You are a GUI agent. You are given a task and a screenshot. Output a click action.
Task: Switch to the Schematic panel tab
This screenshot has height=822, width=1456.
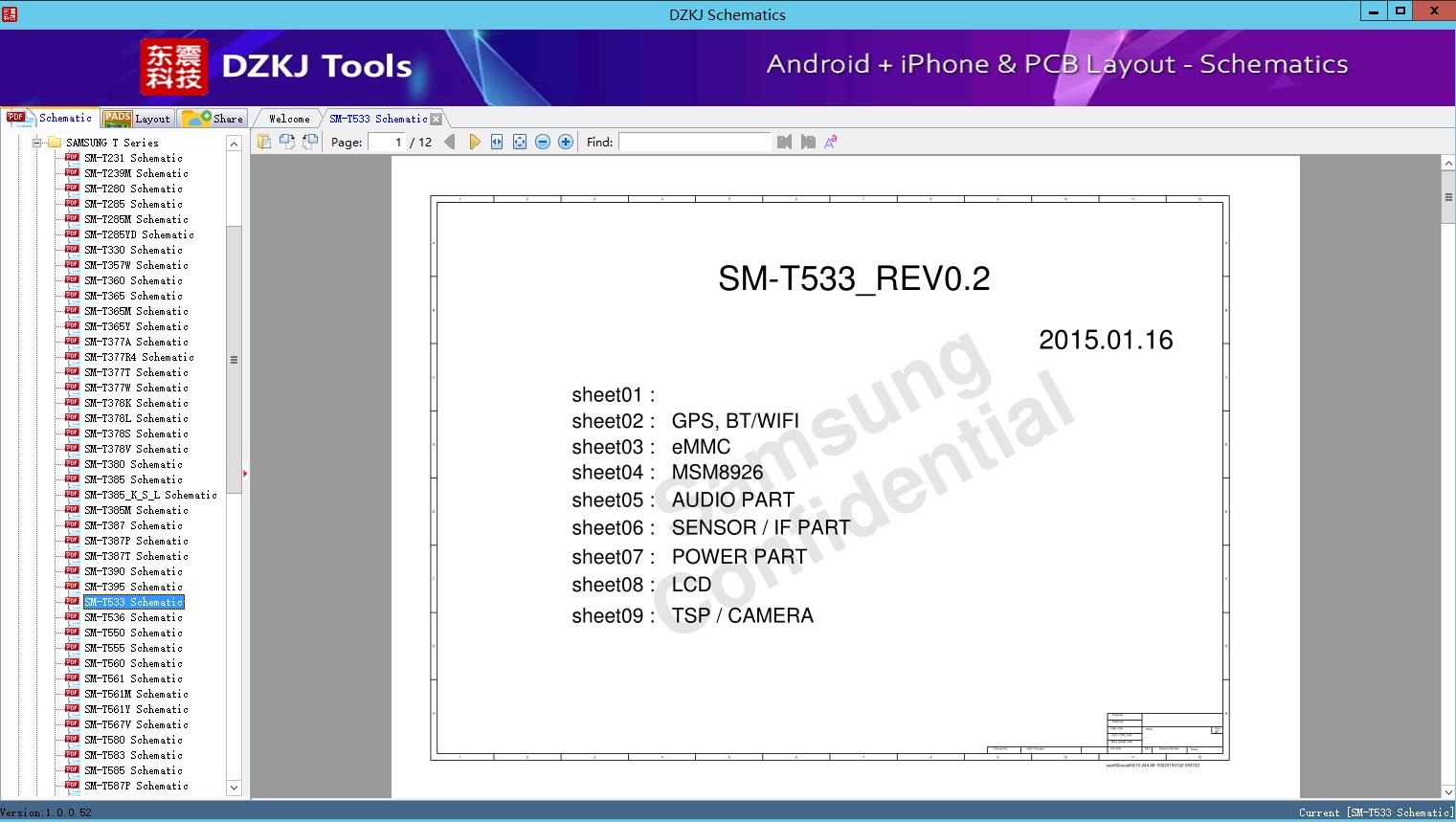click(x=50, y=118)
